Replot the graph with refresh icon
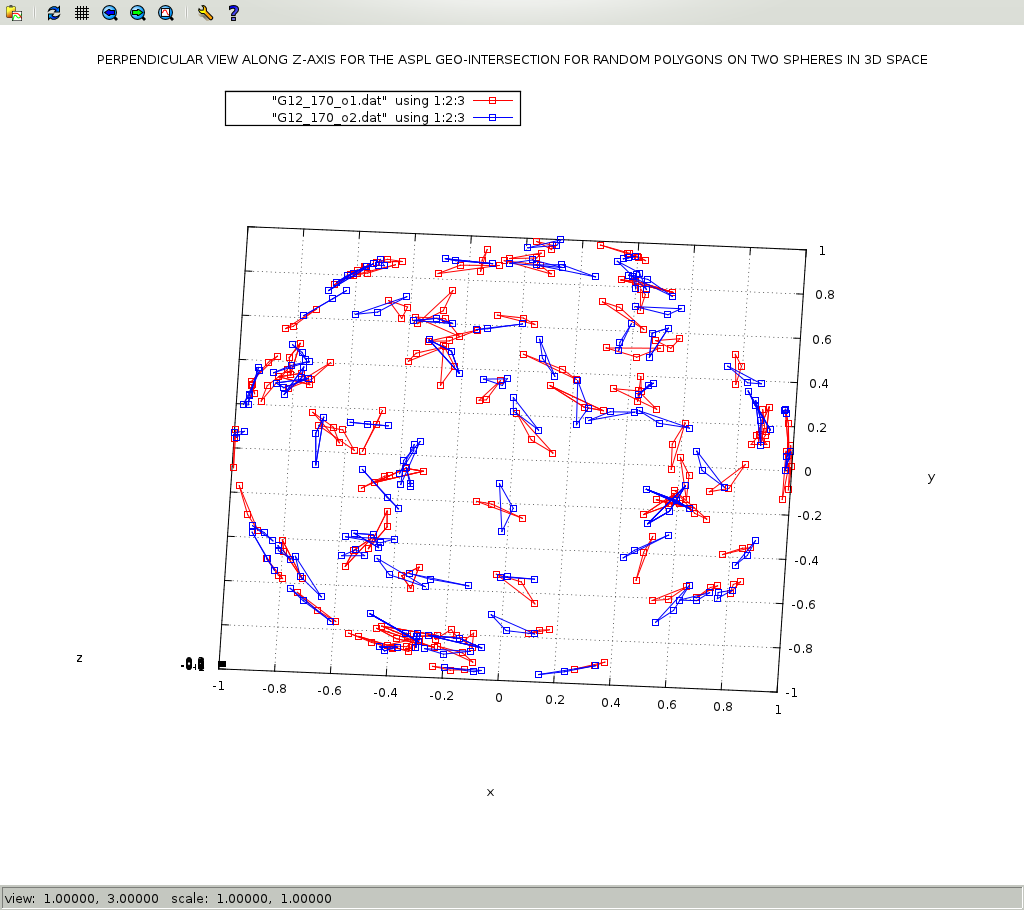The image size is (1024, 910). [x=54, y=13]
